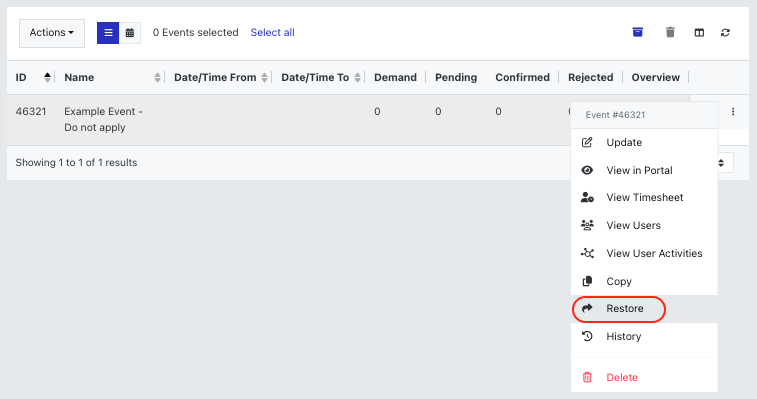Screen dimensions: 757x399
Task: Click the refresh arrows icon
Action: (x=725, y=33)
